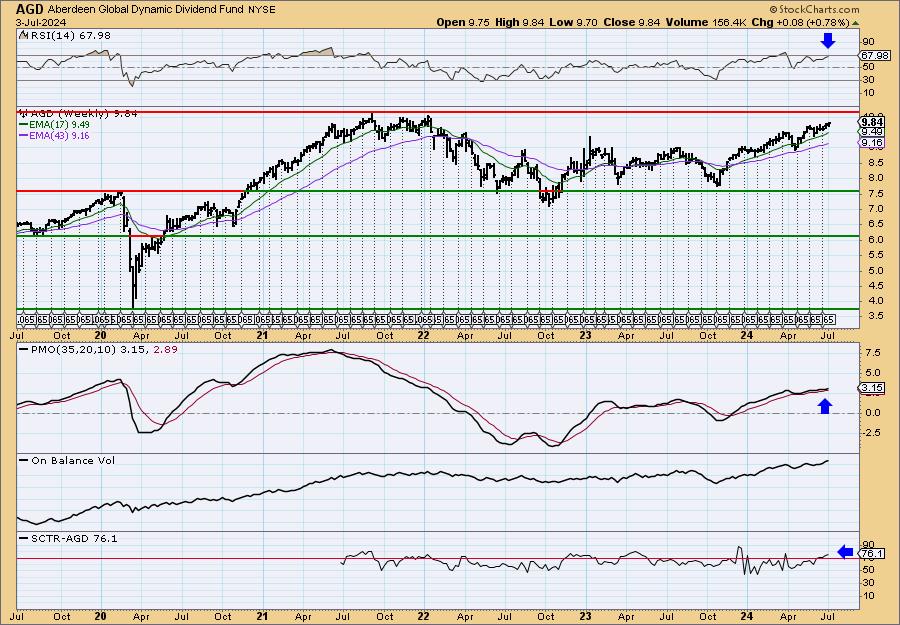Click the -2.5 PMO axis label
900x625 pixels.
(x=870, y=433)
